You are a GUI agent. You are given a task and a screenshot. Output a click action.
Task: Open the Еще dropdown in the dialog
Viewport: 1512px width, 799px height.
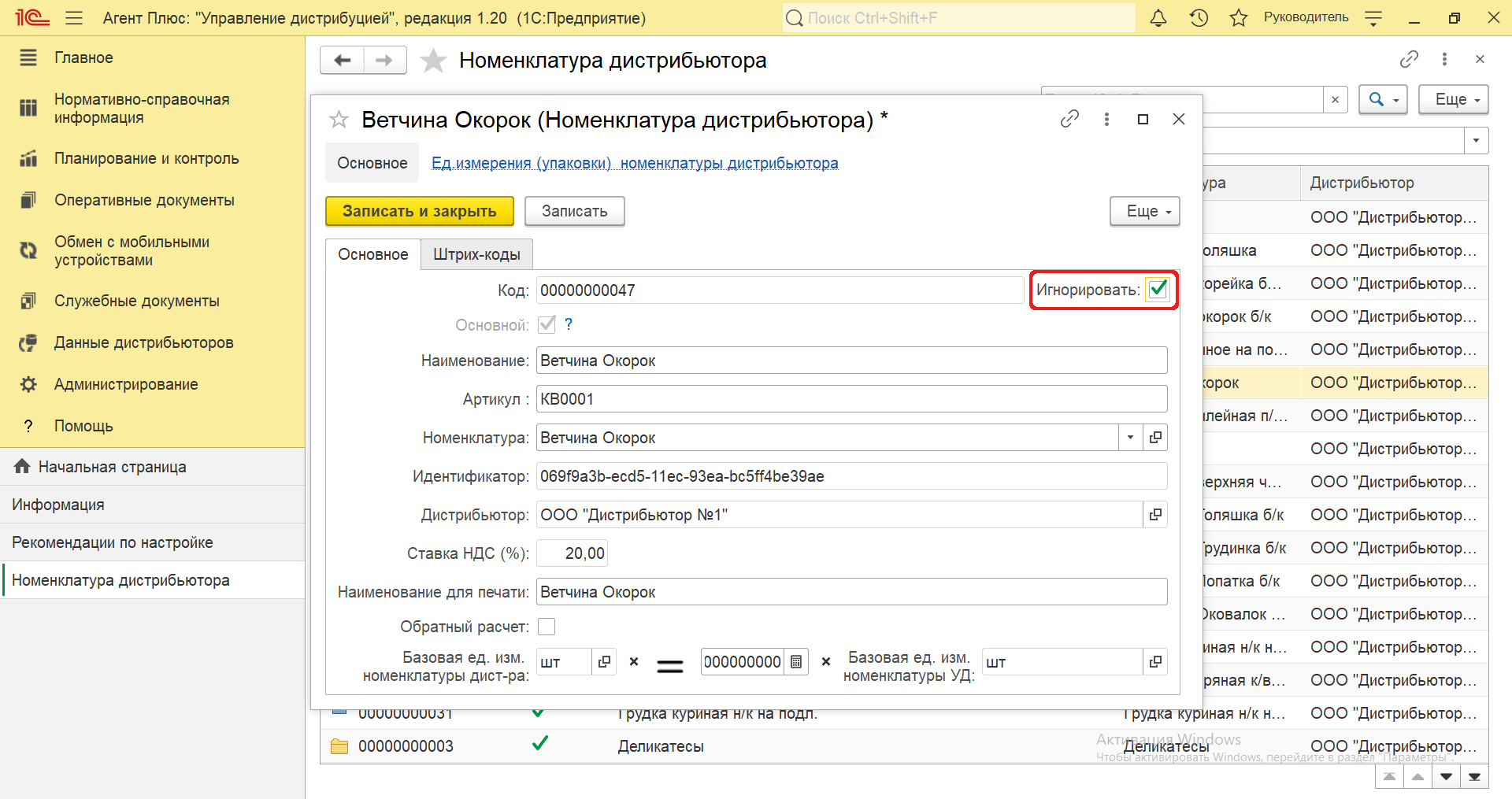point(1145,211)
